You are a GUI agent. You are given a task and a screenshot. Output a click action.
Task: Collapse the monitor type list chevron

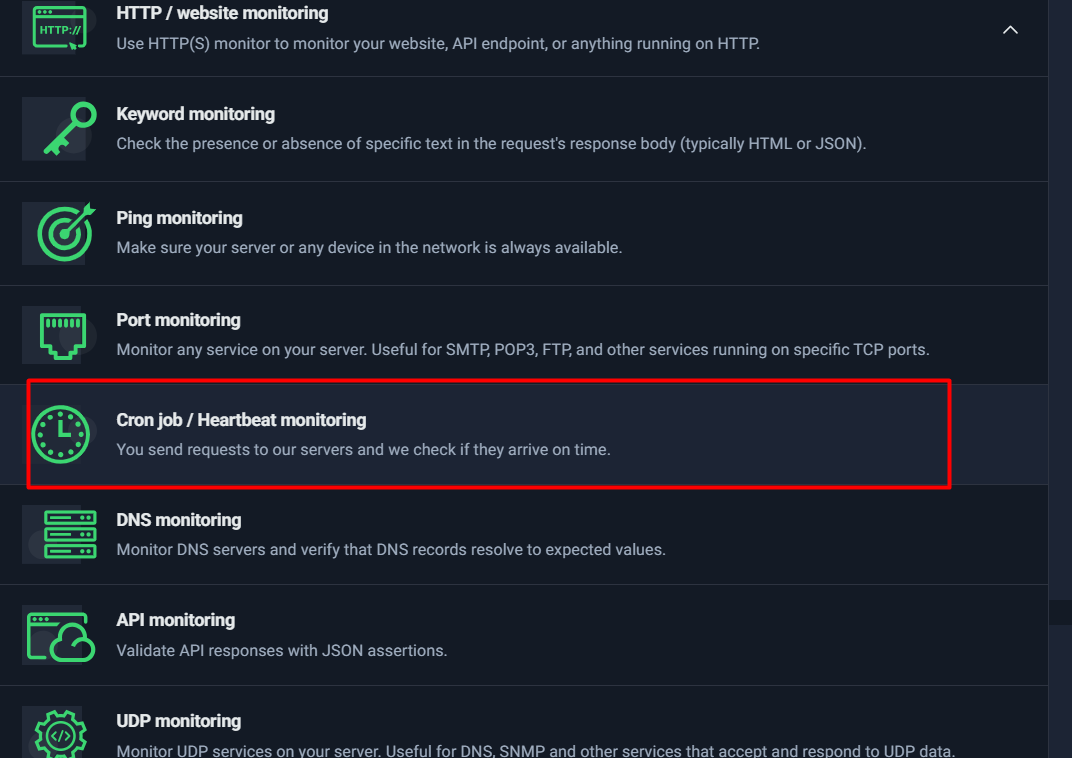[x=1010, y=30]
